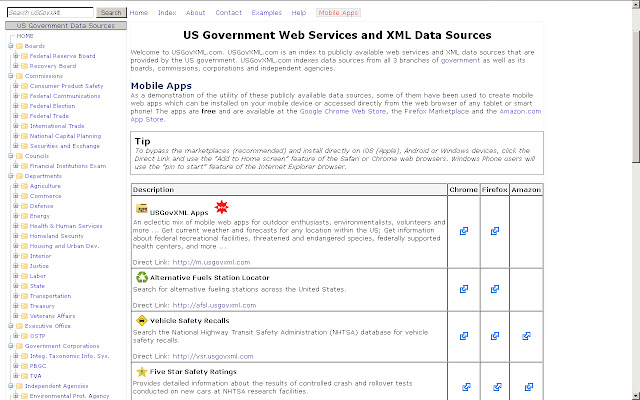The width and height of the screenshot is (640, 400).
Task: Select the HOME tree item
Action: 25,36
